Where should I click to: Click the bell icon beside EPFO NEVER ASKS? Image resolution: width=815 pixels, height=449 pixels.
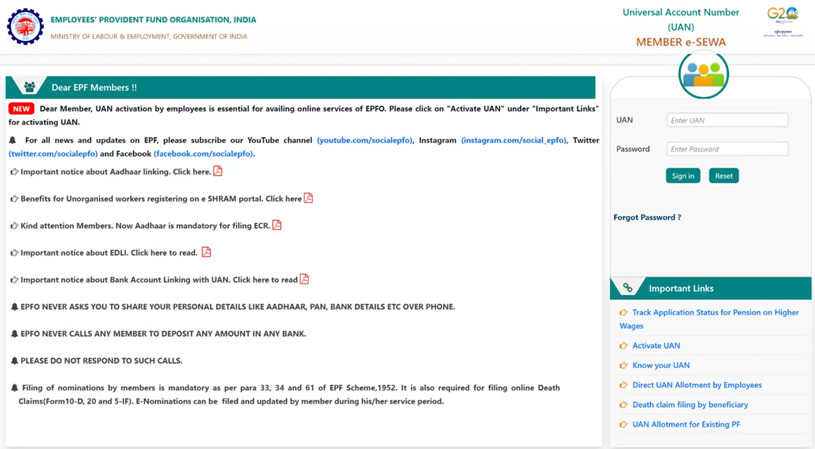(x=15, y=307)
